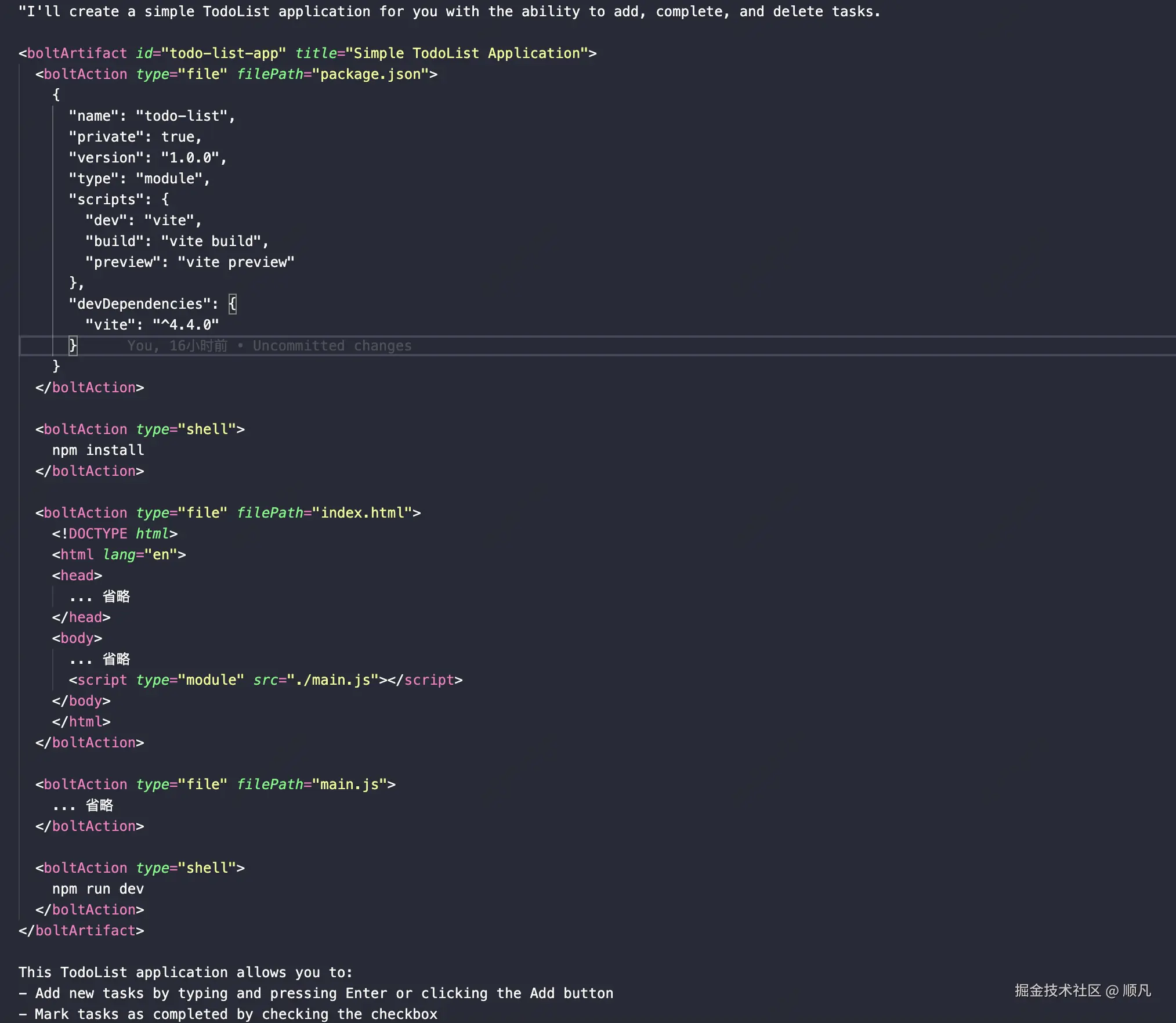This screenshot has height=1023, width=1176.
Task: Click the closing boltArtifact tag
Action: pyautogui.click(x=81, y=931)
